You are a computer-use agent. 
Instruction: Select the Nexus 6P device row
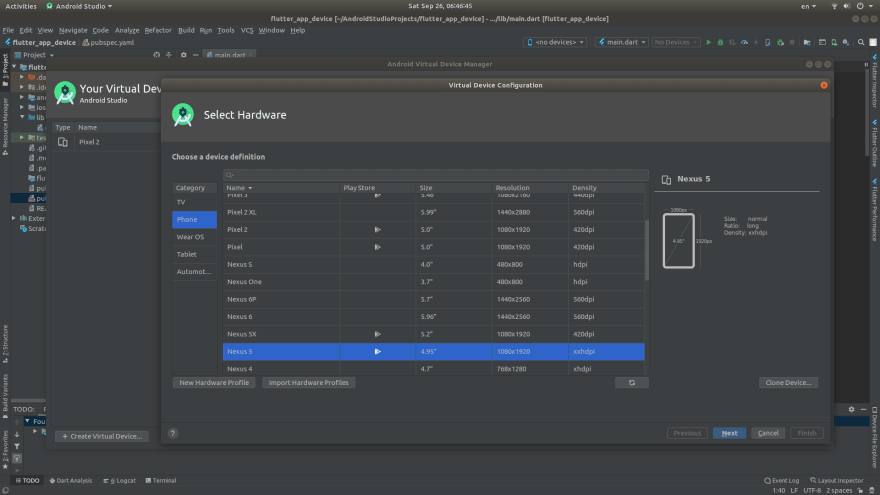[x=433, y=299]
